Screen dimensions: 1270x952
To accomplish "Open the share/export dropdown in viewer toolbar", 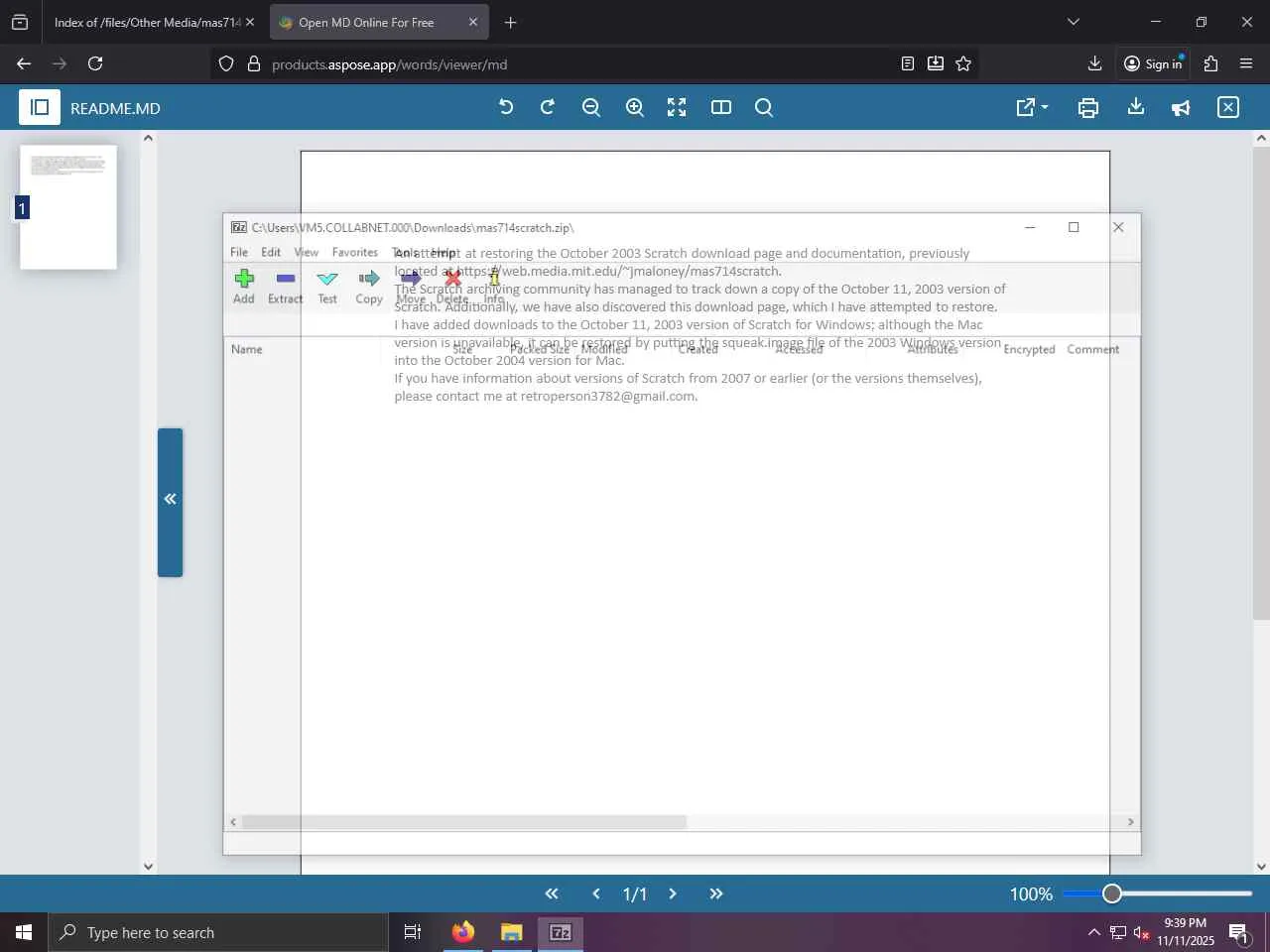I will click(x=1032, y=107).
